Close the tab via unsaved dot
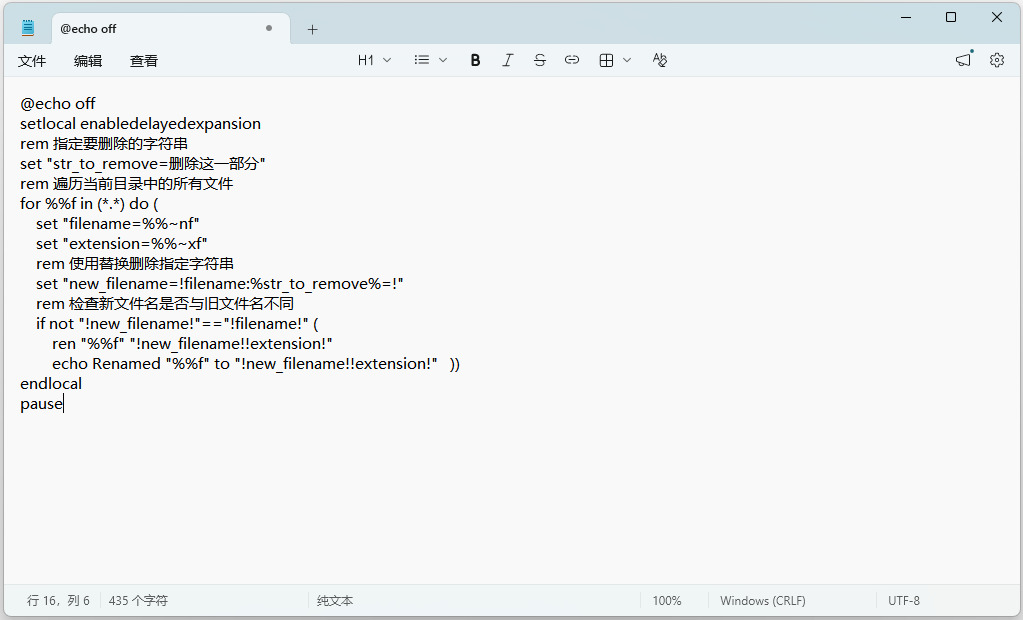Screen dimensions: 1023x620 click(x=269, y=28)
